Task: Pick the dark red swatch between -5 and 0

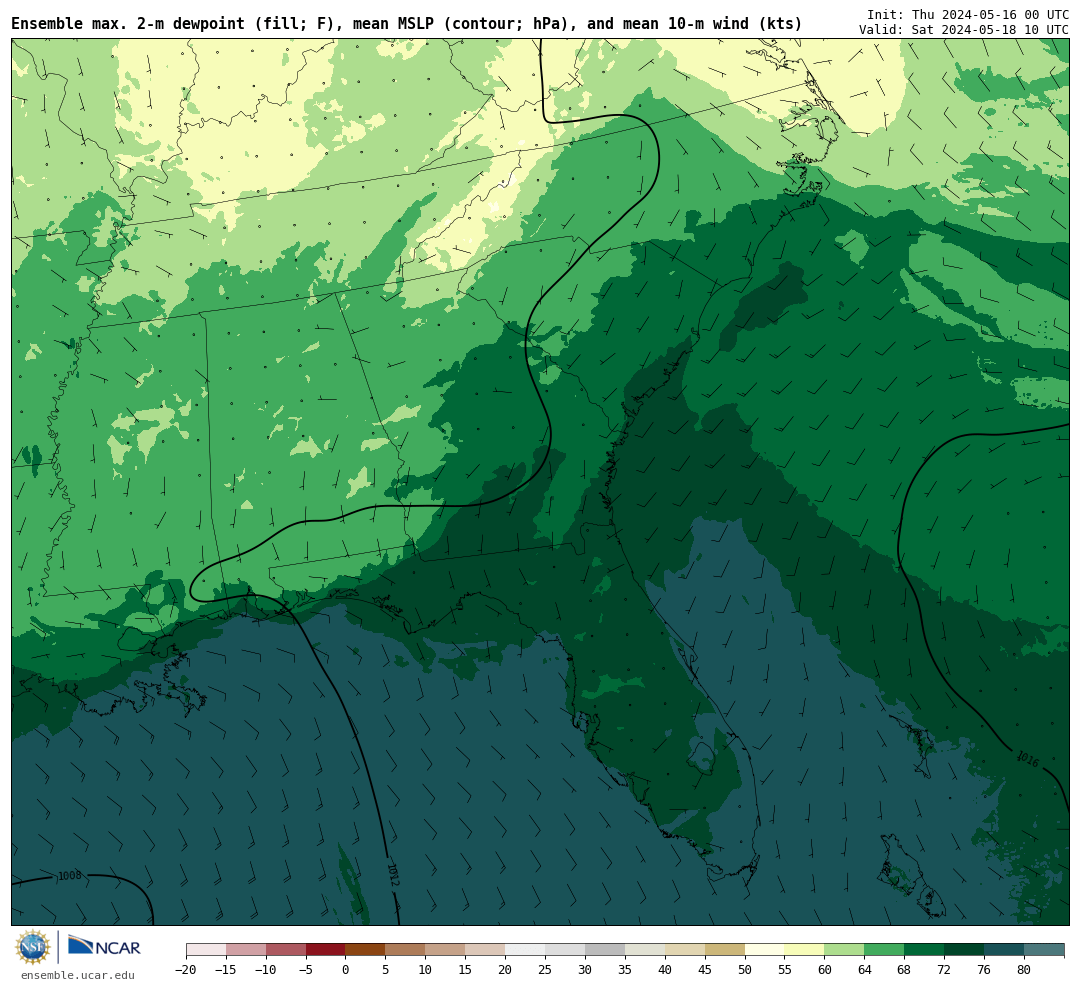Action: (326, 950)
